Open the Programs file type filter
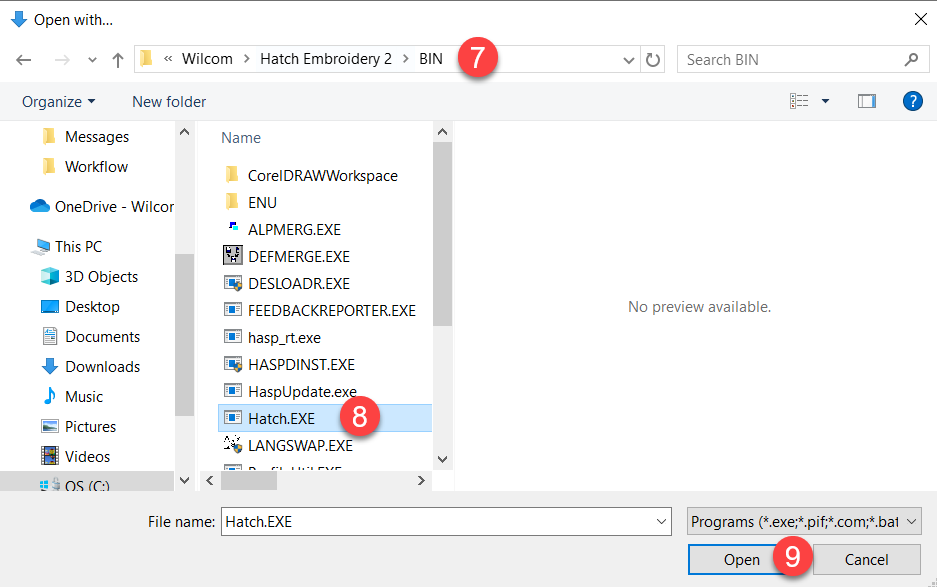 pyautogui.click(x=804, y=522)
